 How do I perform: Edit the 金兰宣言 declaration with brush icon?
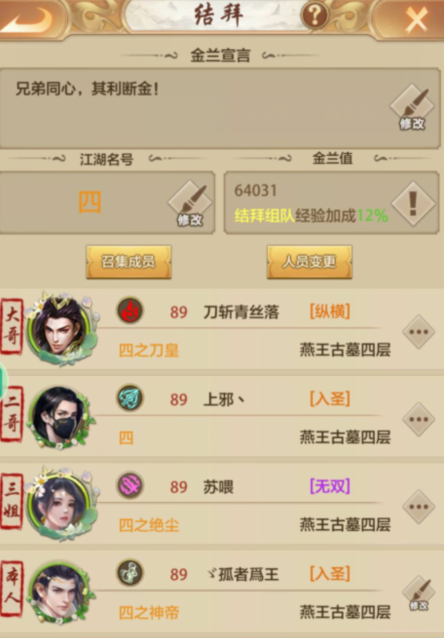coord(412,108)
